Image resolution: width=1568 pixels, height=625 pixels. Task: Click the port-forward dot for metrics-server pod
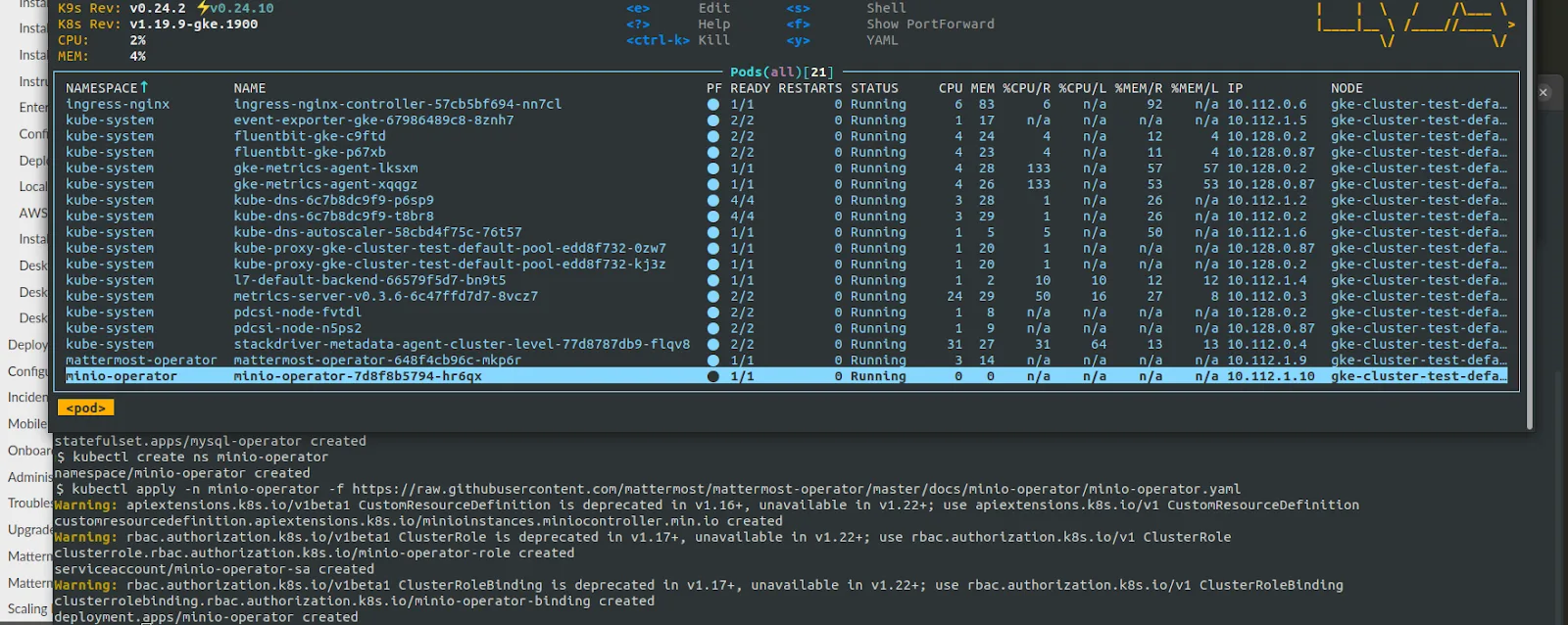coord(712,296)
